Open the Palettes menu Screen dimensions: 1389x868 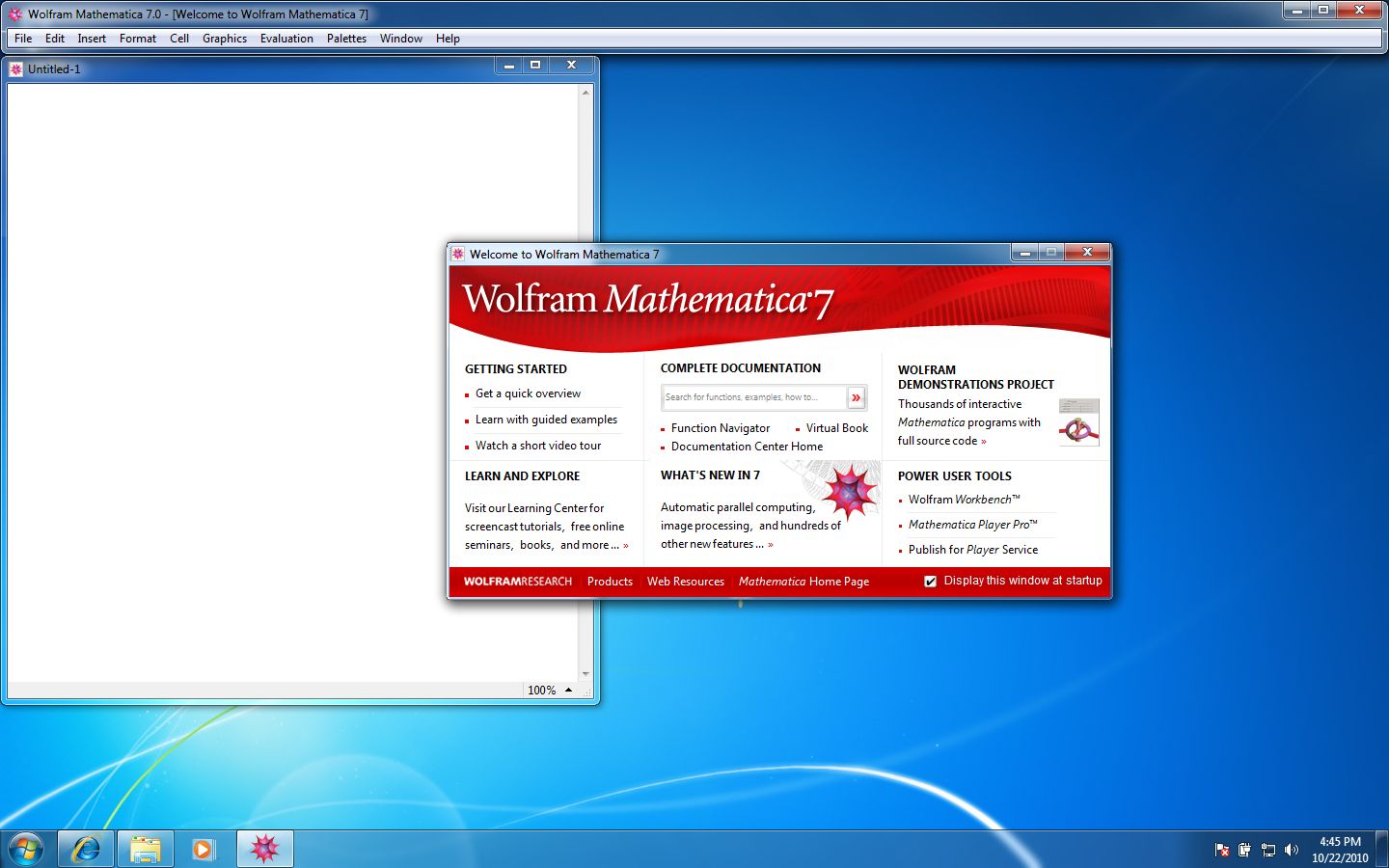pos(346,39)
